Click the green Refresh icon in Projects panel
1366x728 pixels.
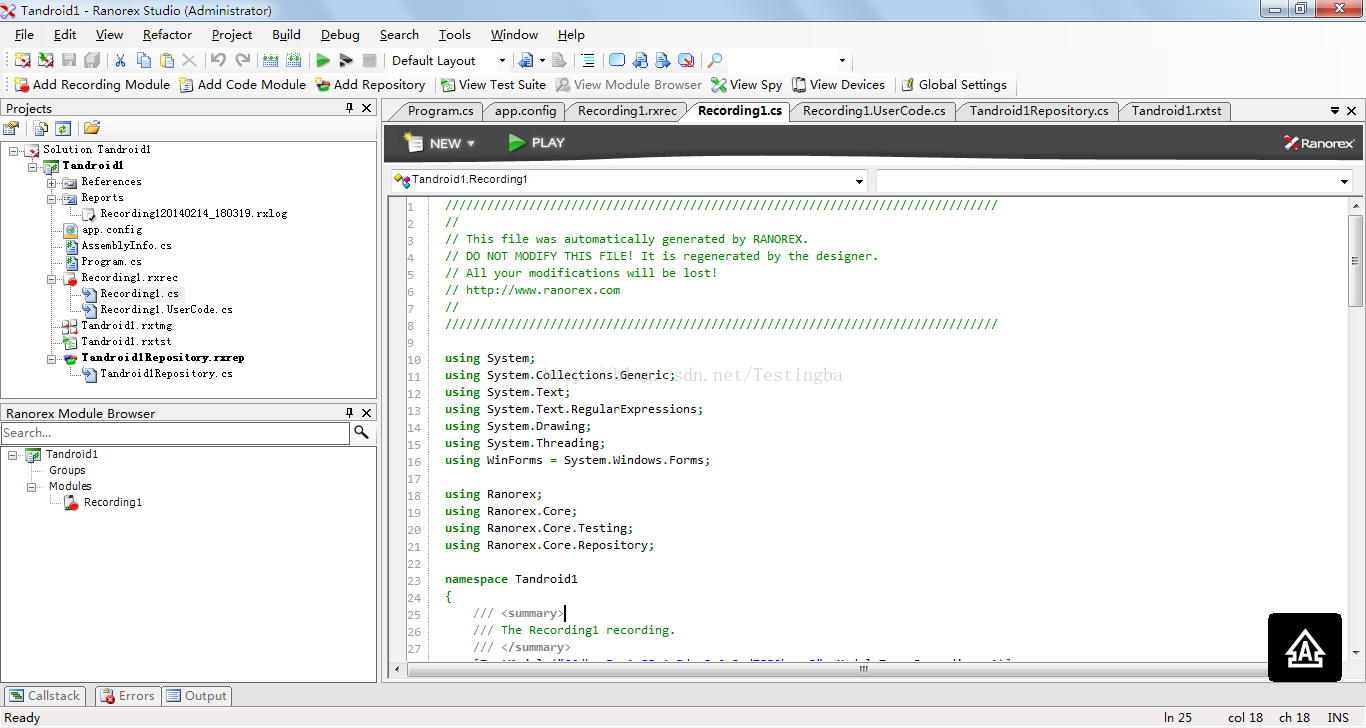tap(63, 128)
